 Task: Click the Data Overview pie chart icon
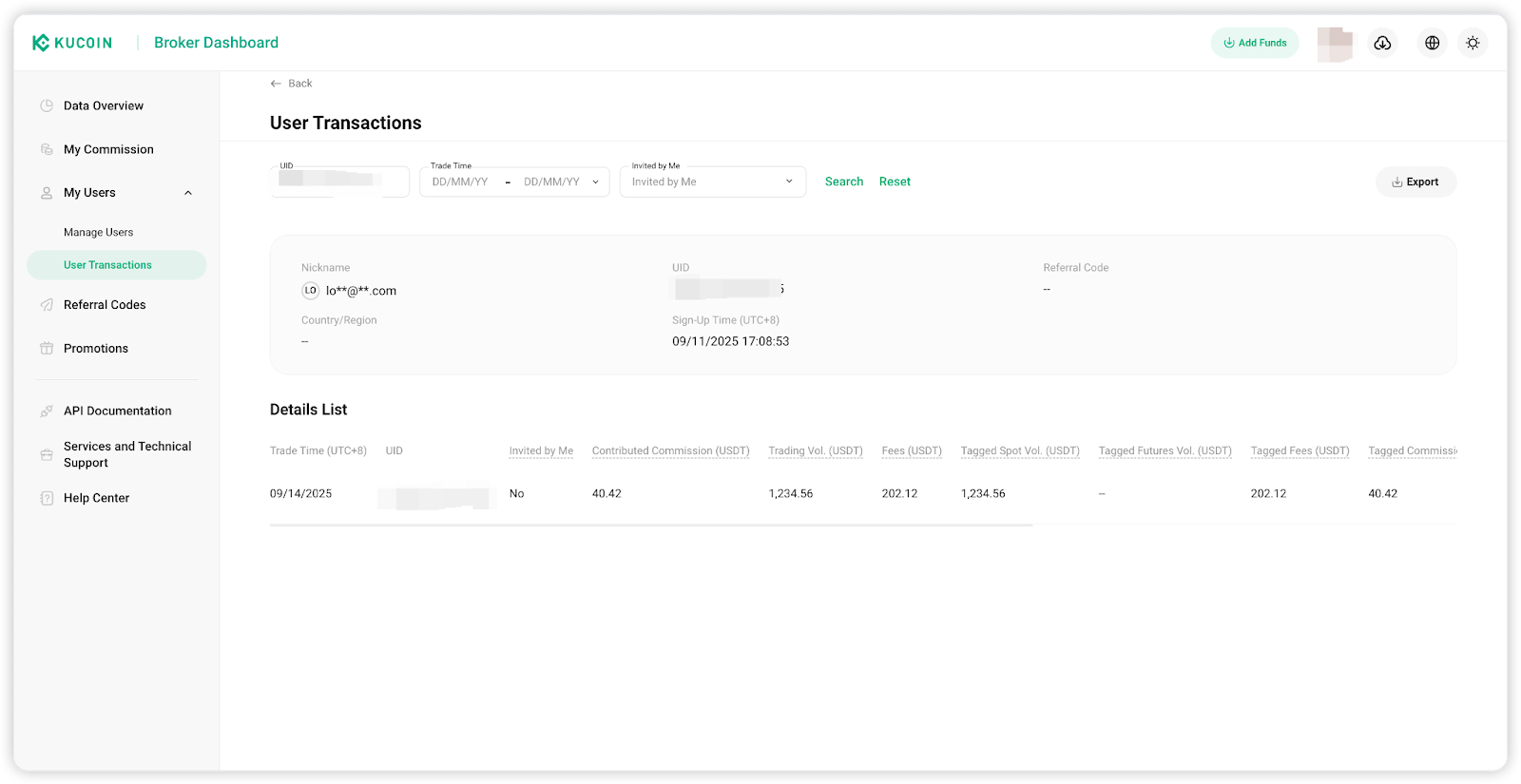pyautogui.click(x=47, y=105)
